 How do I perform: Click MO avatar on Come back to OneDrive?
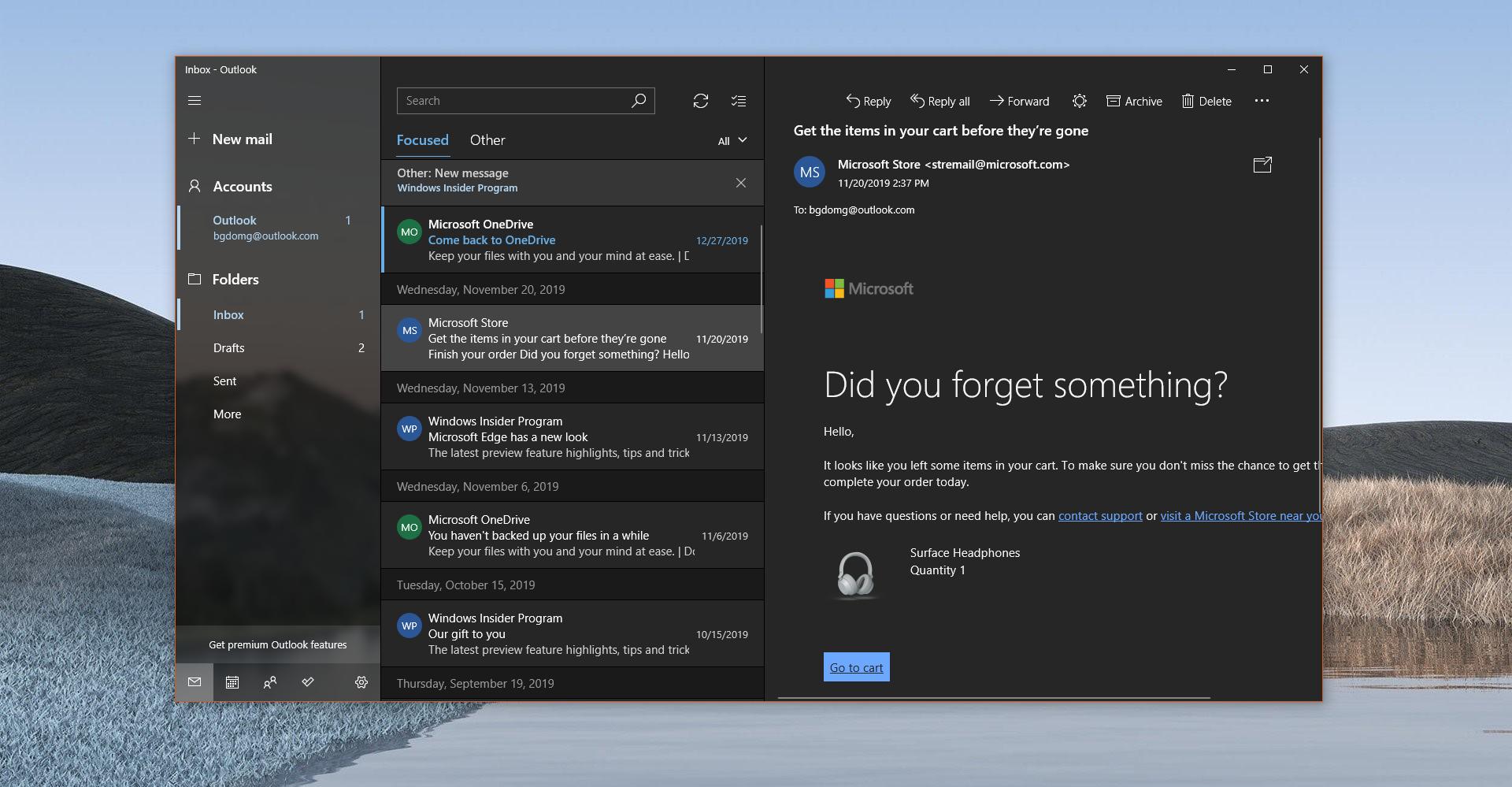[409, 232]
